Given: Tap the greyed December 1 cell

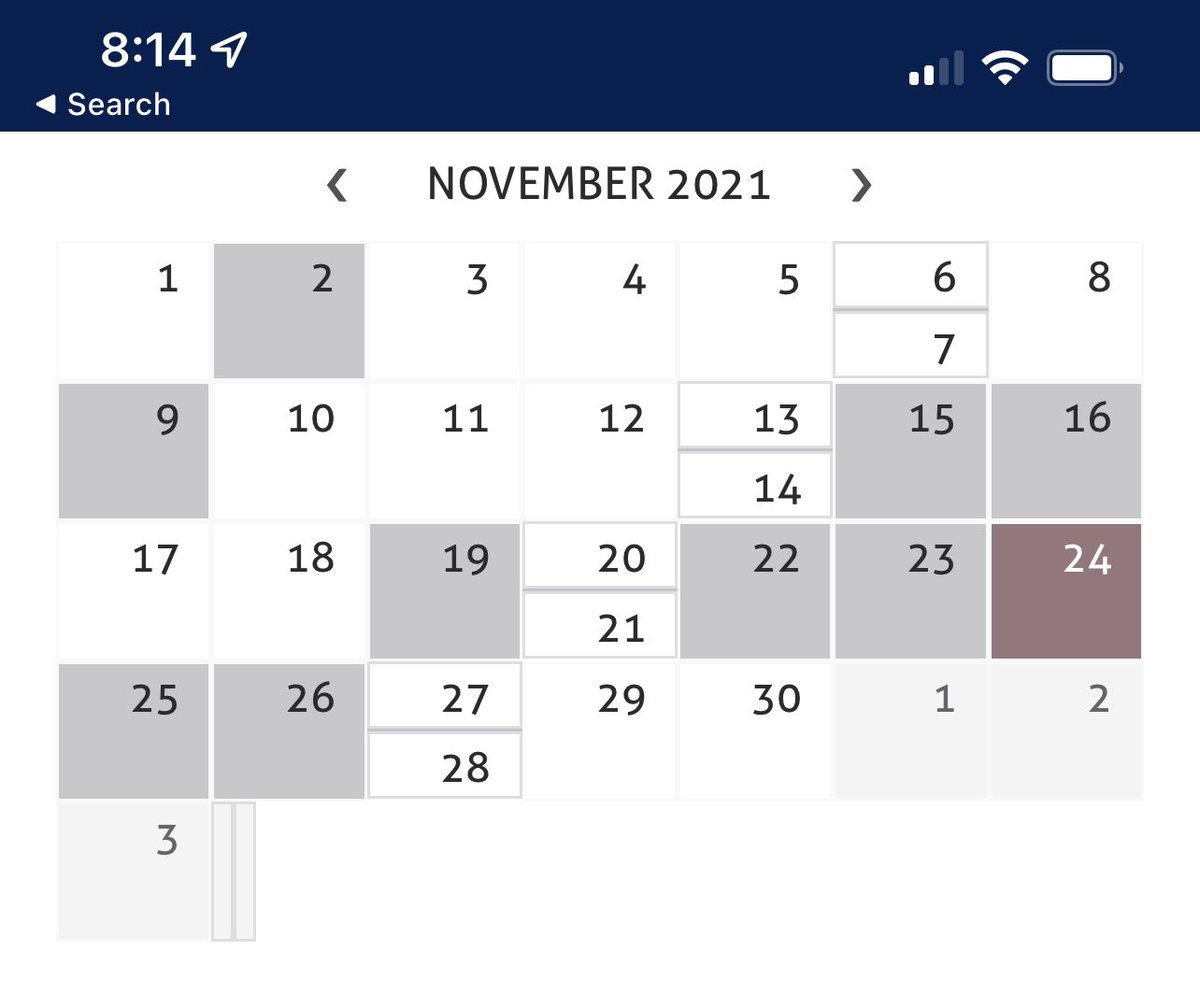Looking at the screenshot, I should (911, 731).
